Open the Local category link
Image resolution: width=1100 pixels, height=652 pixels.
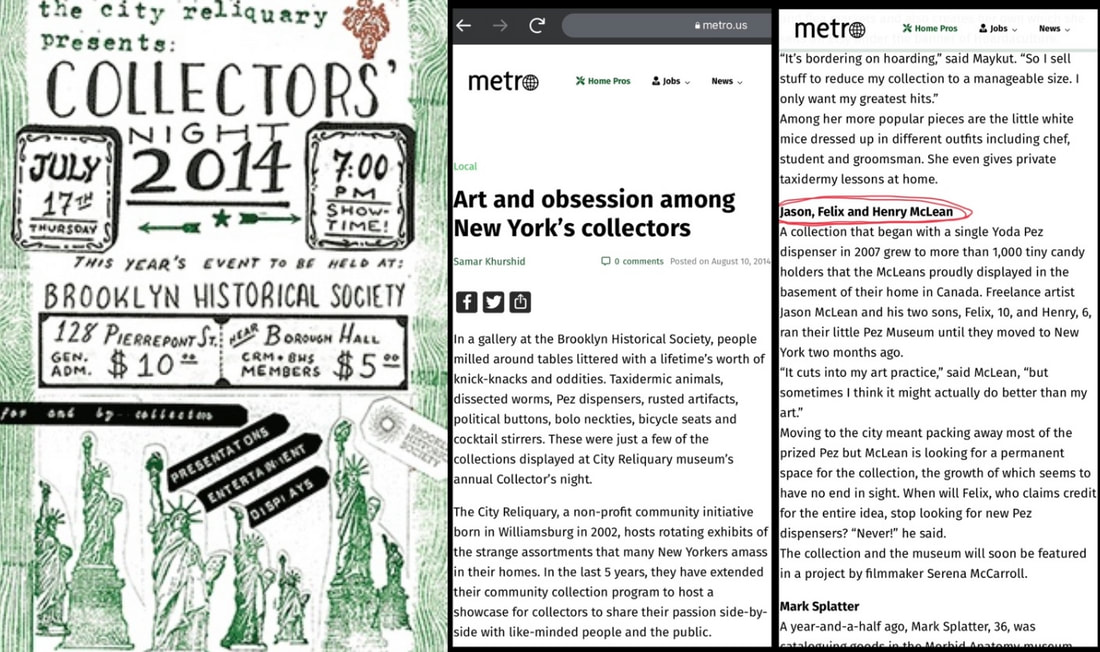point(465,166)
